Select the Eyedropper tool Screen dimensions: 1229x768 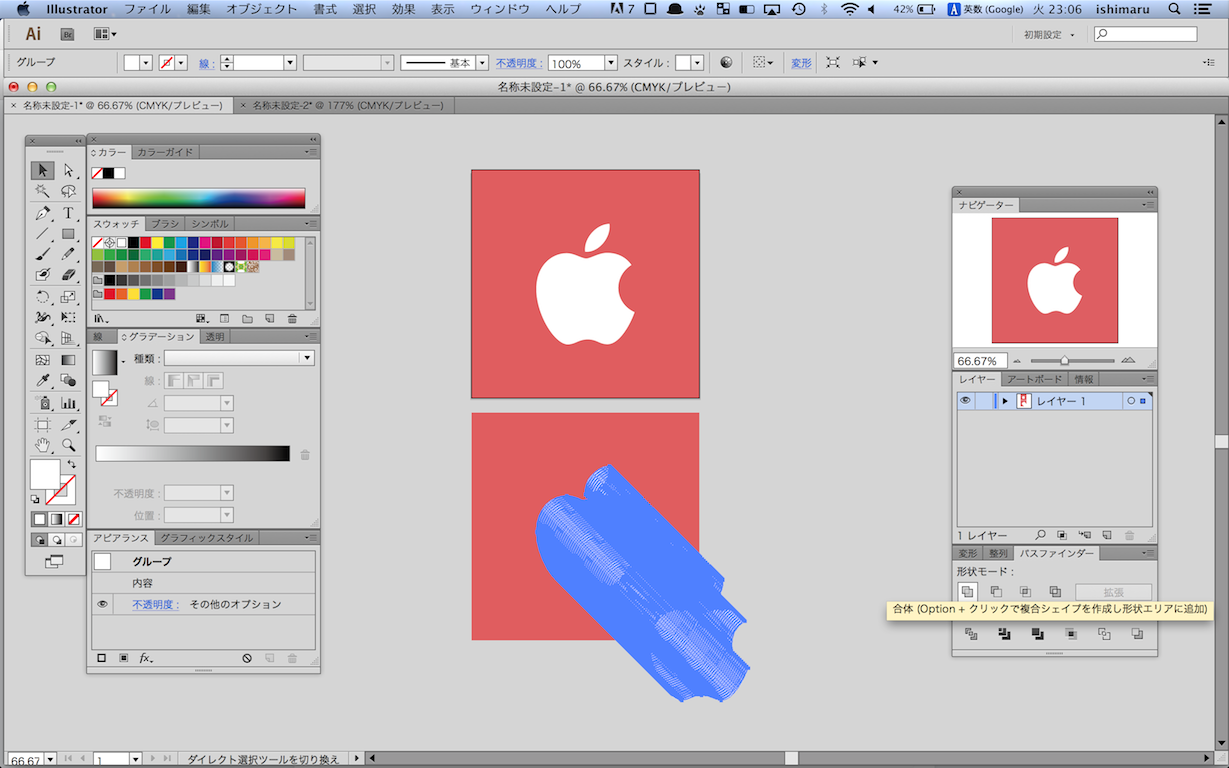point(43,380)
